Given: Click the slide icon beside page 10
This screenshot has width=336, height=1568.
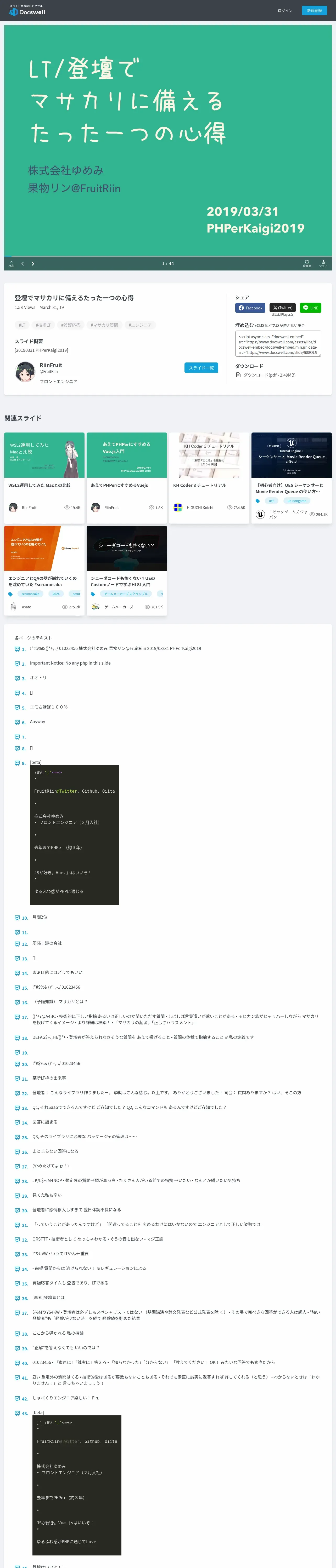Looking at the screenshot, I should tap(17, 917).
